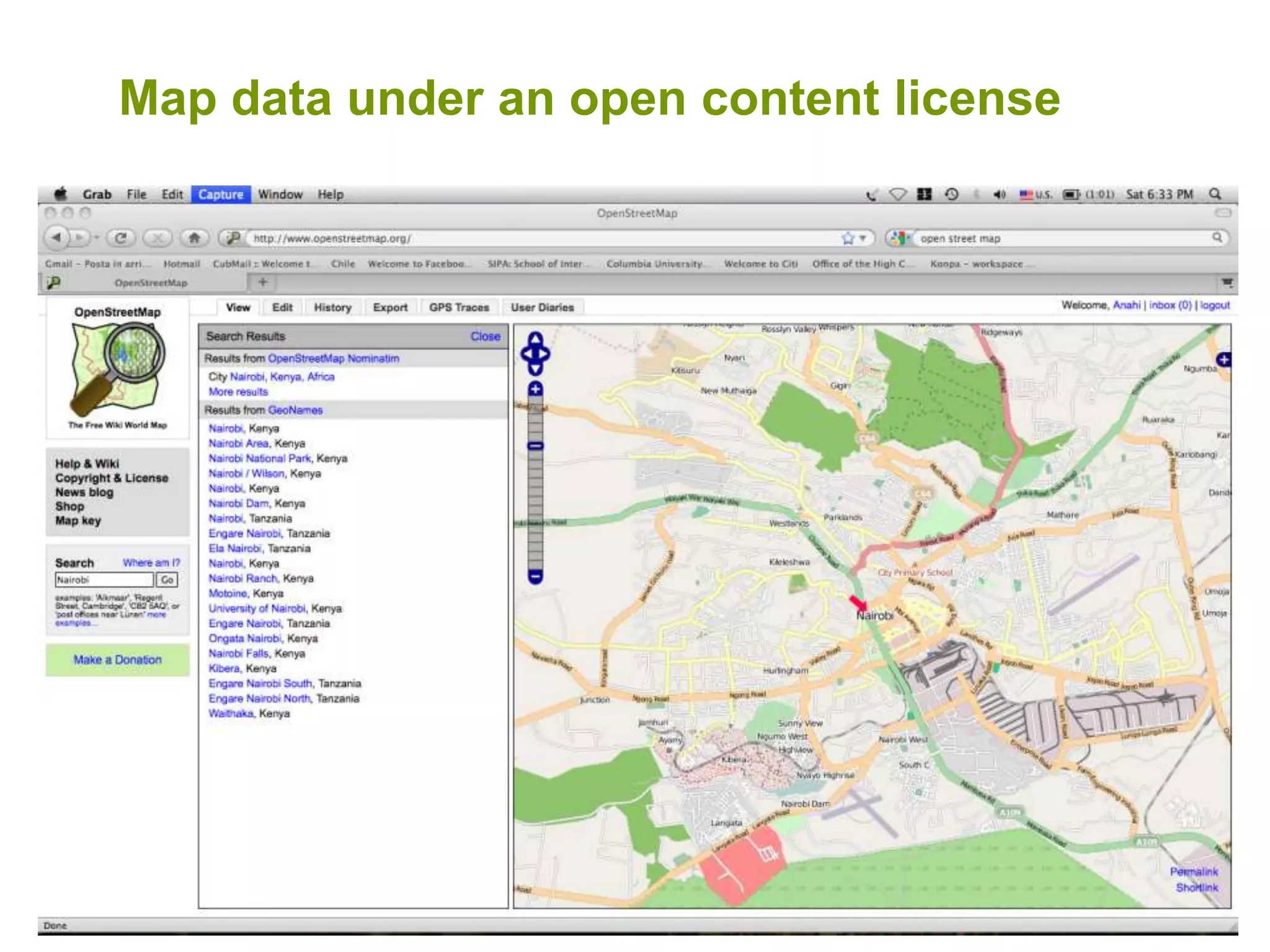1270x952 pixels.
Task: Click the Permalink link on map
Action: 1194,871
